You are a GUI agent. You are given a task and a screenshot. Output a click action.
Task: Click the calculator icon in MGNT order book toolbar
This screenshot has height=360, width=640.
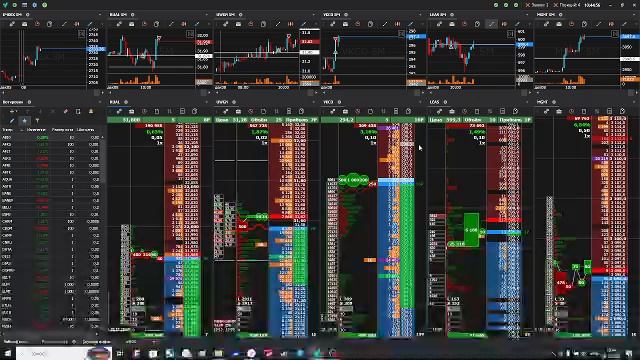(609, 111)
